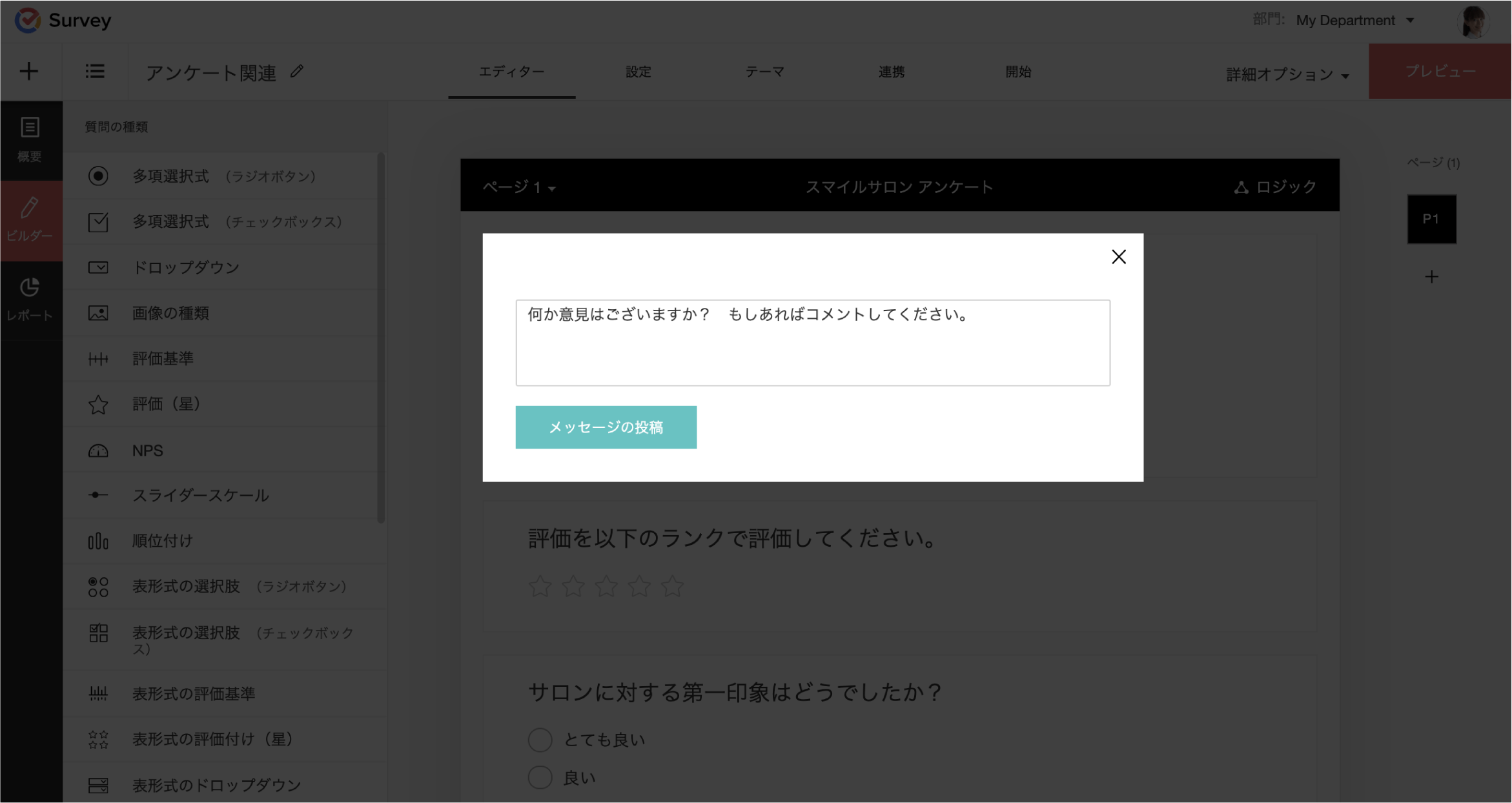Viewport: 1512px width, 803px height.
Task: Select the 評価（星） question type
Action: click(167, 404)
